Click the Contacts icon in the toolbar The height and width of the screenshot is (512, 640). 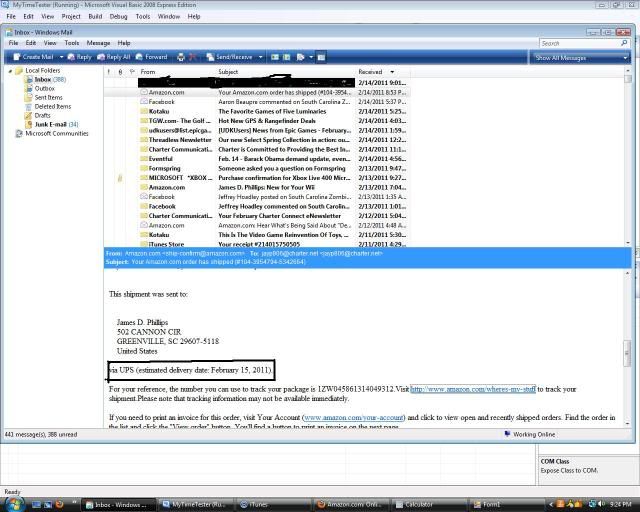275,57
